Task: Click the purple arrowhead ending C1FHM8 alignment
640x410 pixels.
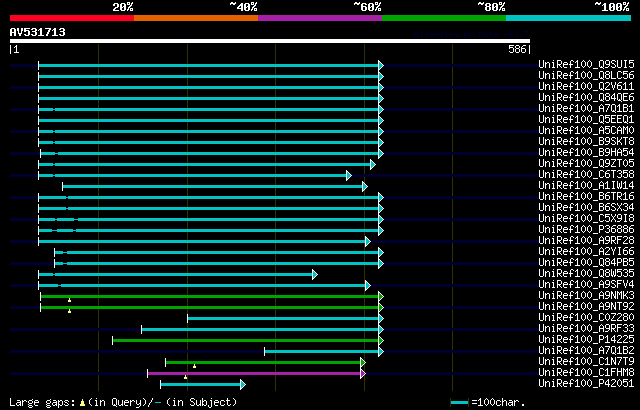Action: (x=363, y=373)
